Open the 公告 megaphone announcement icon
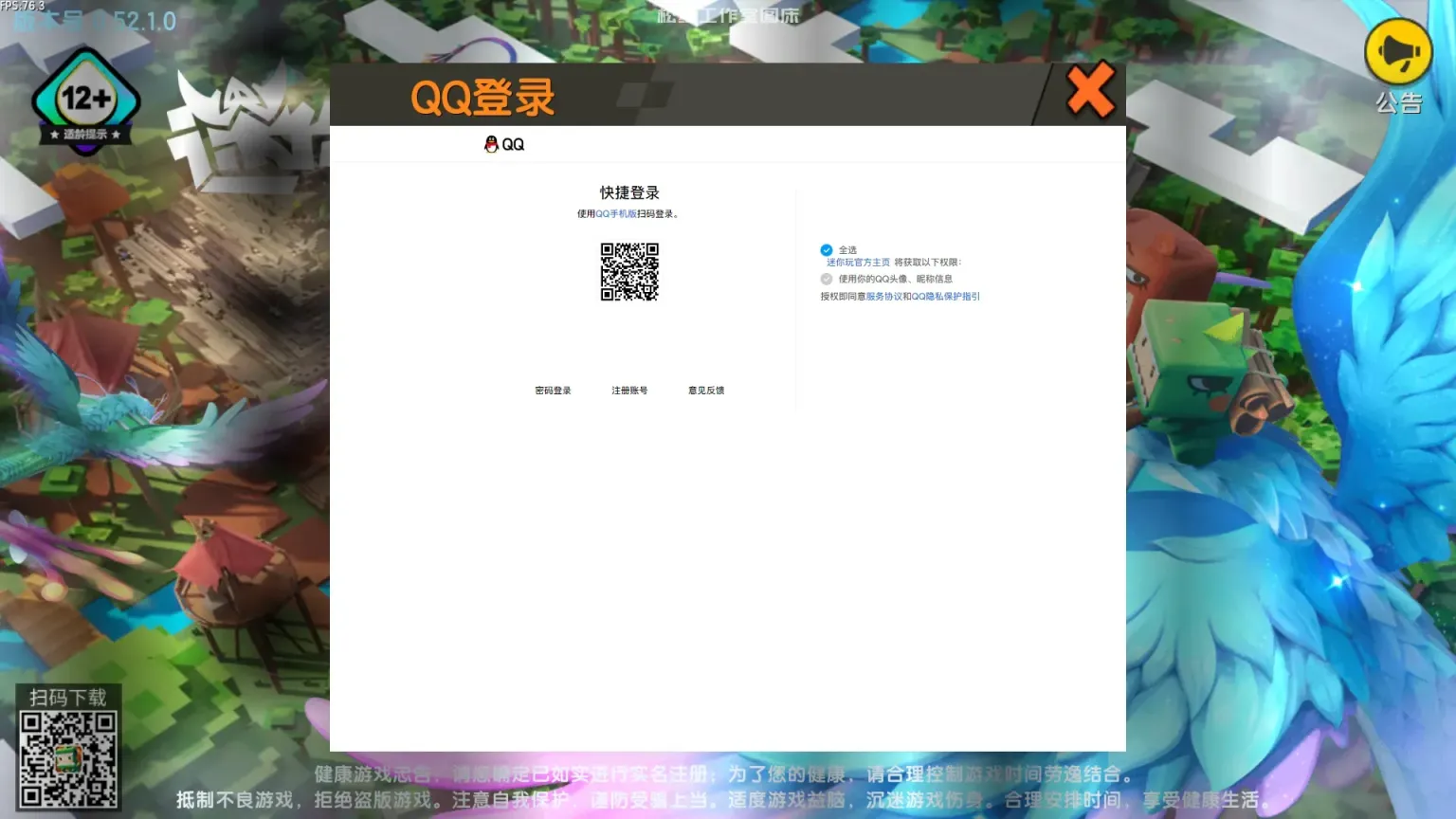1456x819 pixels. [1398, 52]
